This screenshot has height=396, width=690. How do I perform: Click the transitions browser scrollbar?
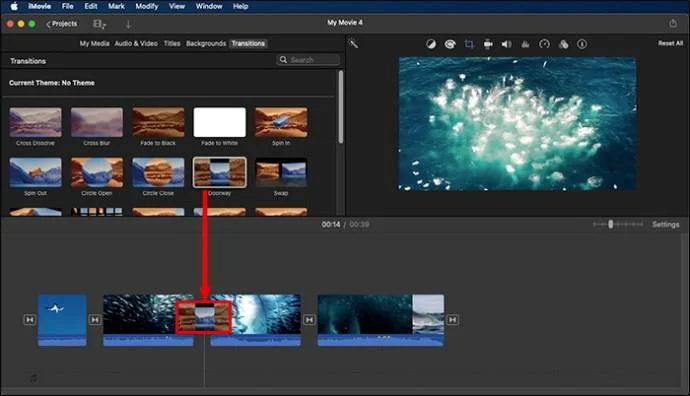tap(341, 106)
